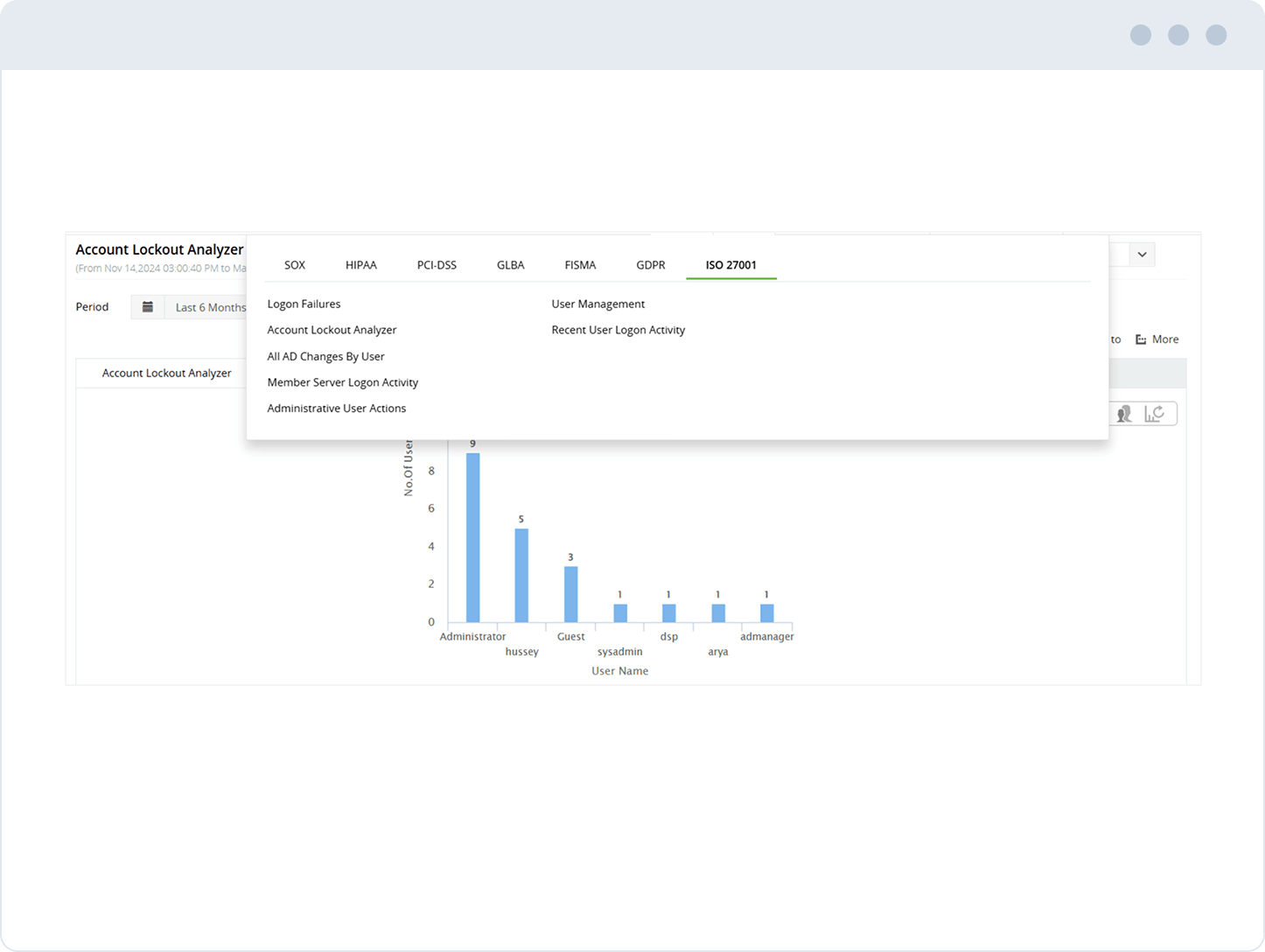Screen dimensions: 1265x952
Task: Click the arya bar in the chart
Action: [x=718, y=613]
